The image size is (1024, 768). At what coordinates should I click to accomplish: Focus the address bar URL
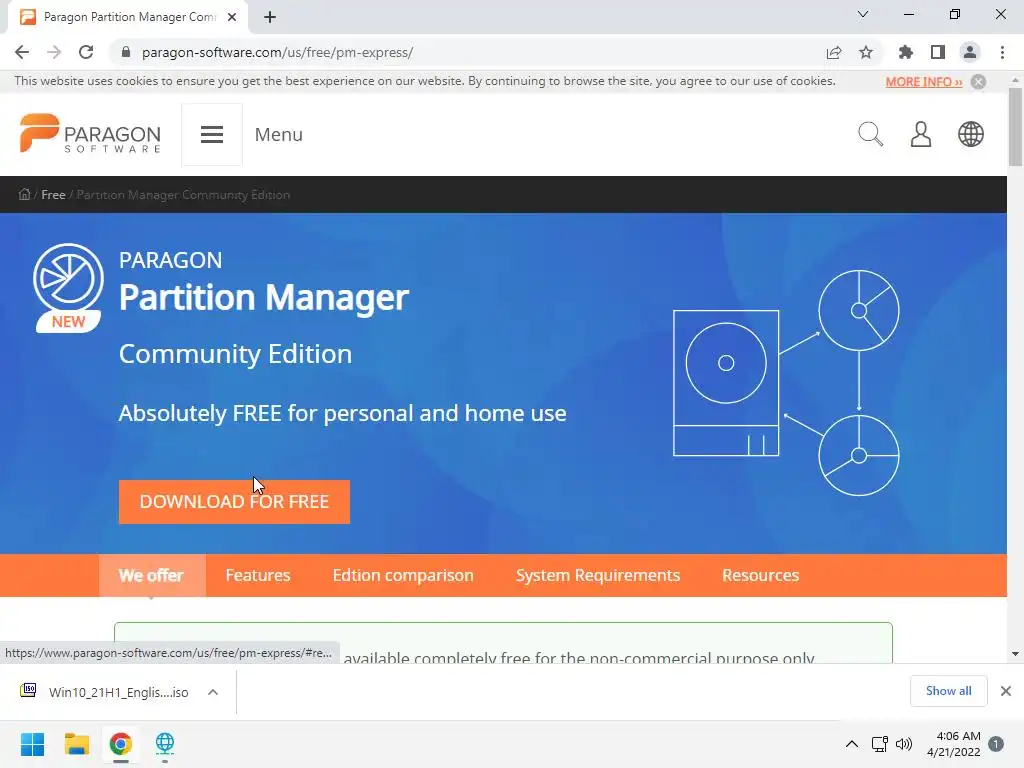(x=278, y=52)
